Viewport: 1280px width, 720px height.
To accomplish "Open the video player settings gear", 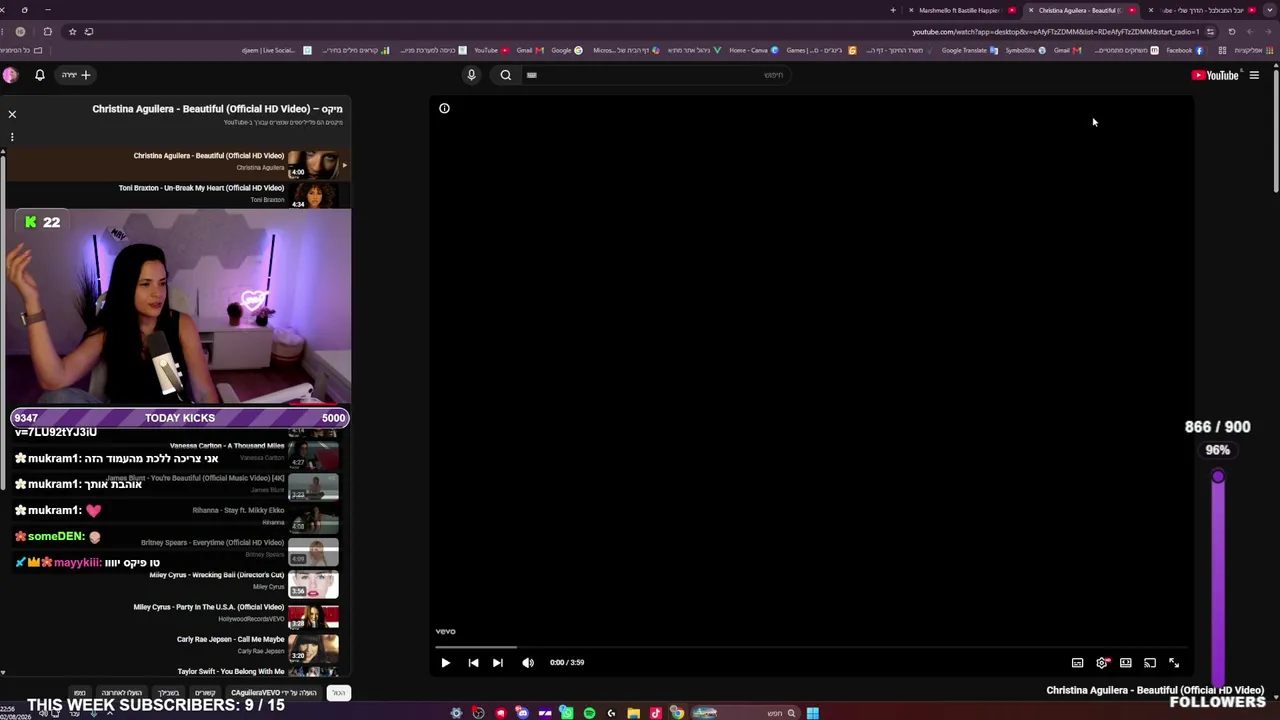I will (x=1102, y=662).
